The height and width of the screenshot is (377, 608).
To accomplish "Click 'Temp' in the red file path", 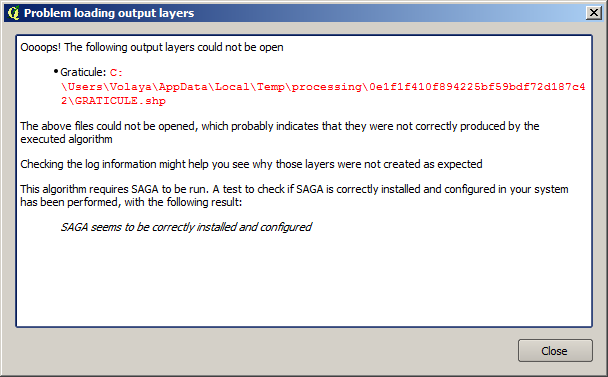I will 270,86.
